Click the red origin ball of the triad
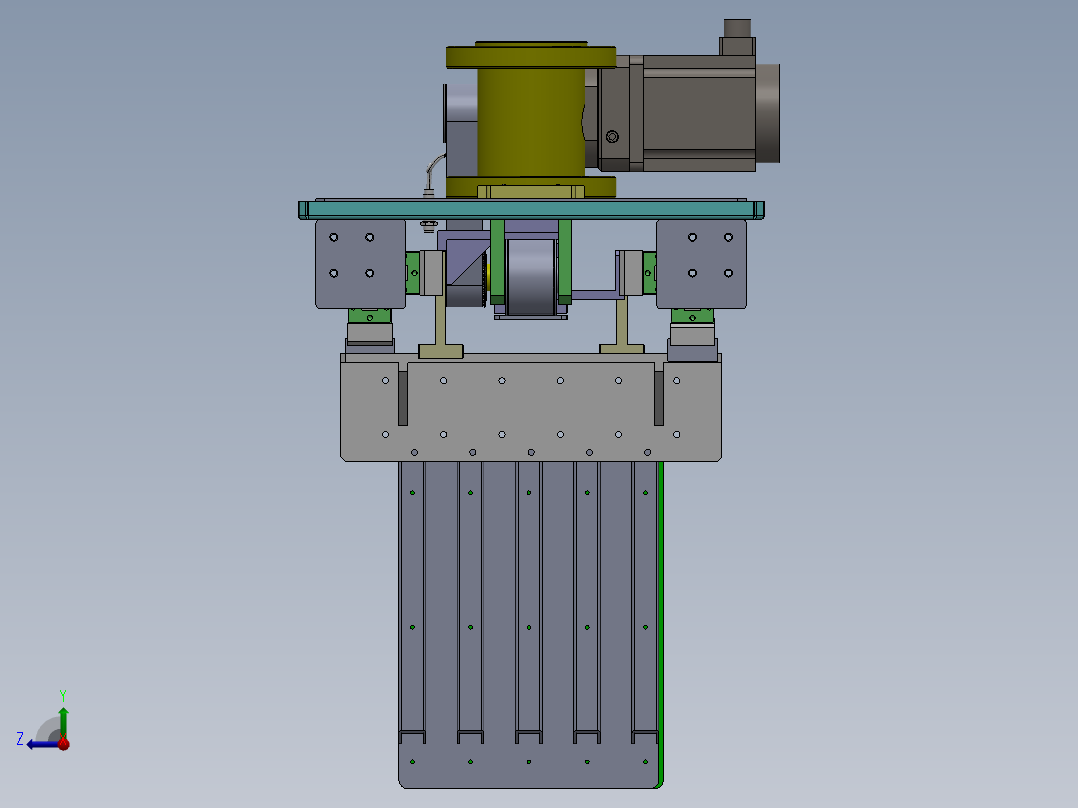The height and width of the screenshot is (808, 1078). [x=63, y=743]
